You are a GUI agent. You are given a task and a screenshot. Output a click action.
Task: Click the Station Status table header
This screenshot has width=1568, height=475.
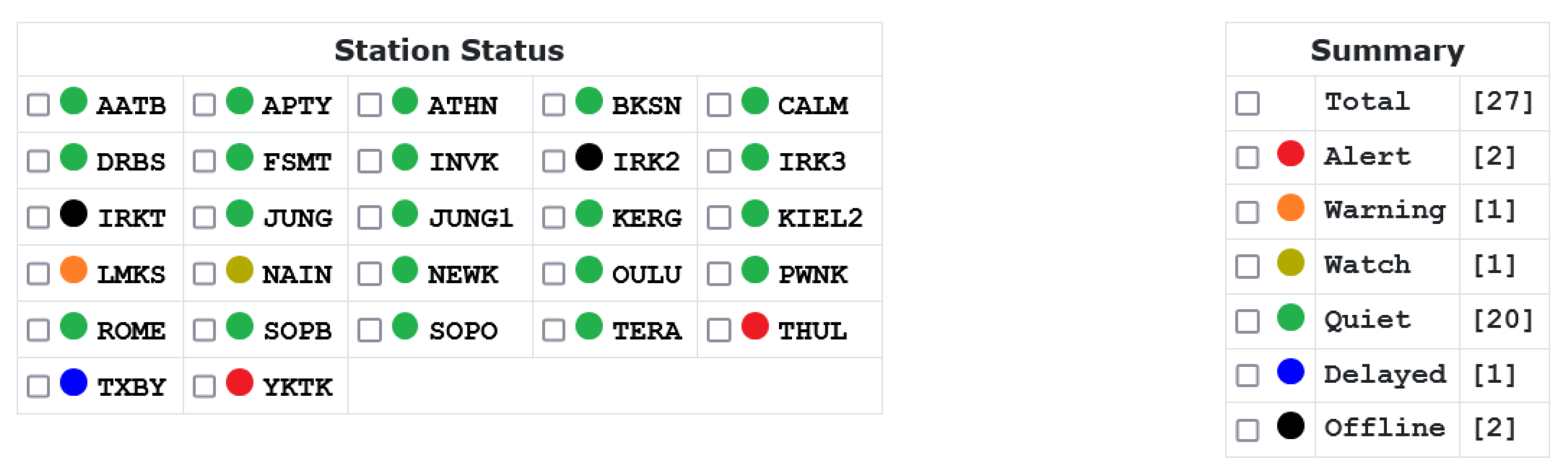pos(449,50)
